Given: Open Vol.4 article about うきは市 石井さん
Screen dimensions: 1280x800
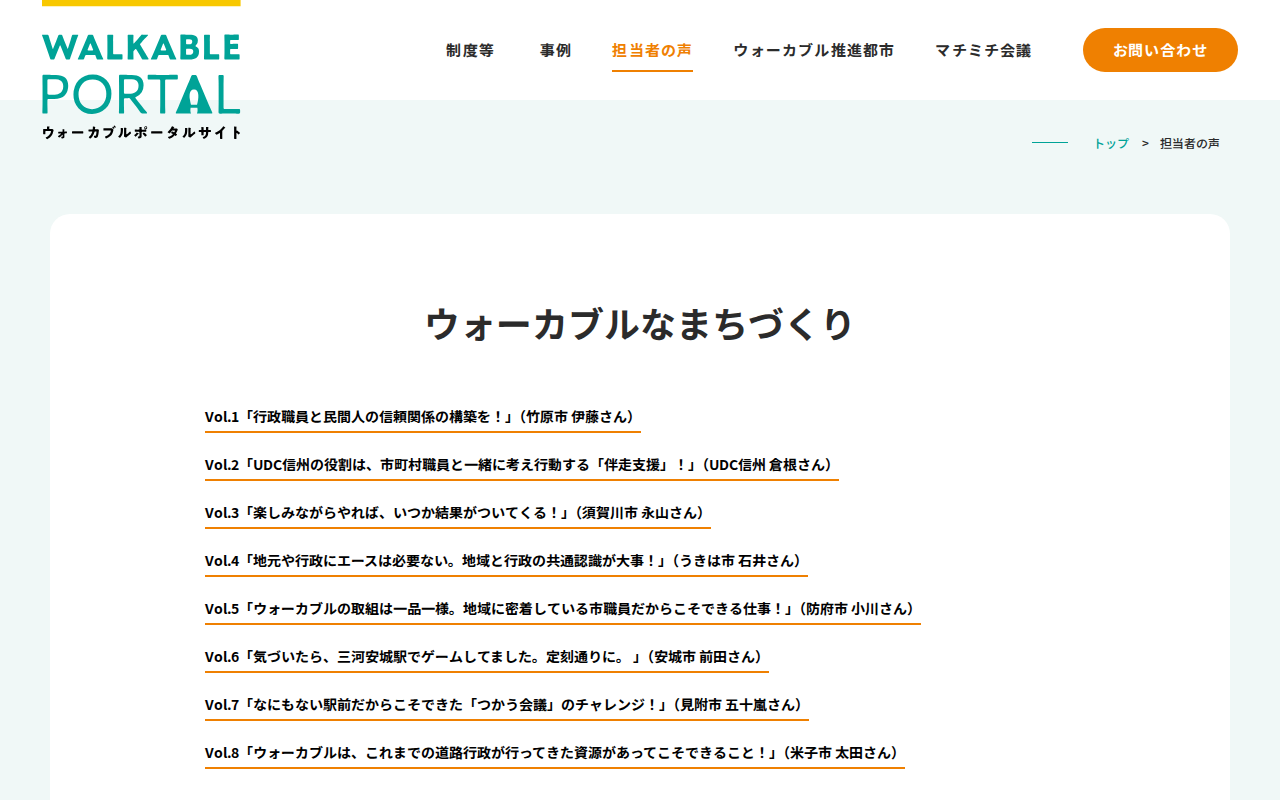Looking at the screenshot, I should [x=506, y=561].
